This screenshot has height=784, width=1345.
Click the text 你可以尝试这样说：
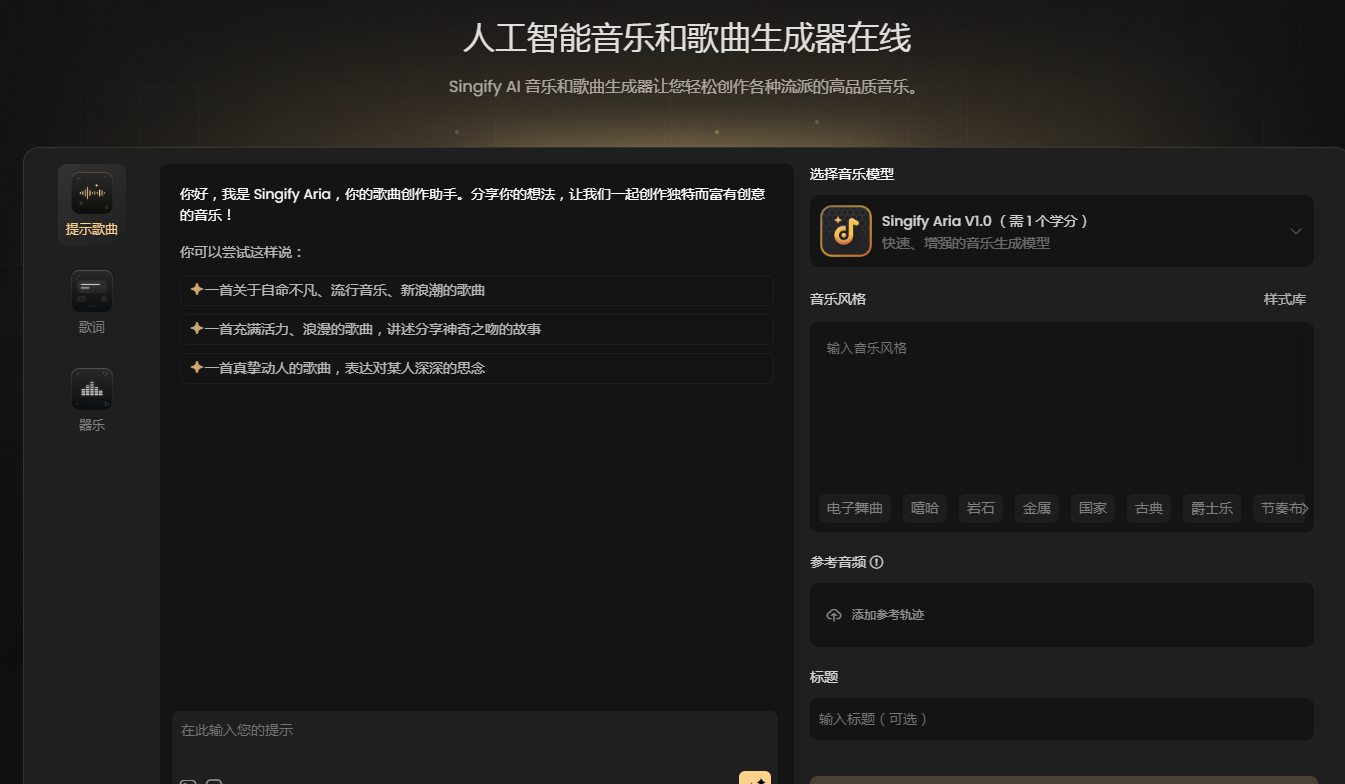pyautogui.click(x=242, y=252)
